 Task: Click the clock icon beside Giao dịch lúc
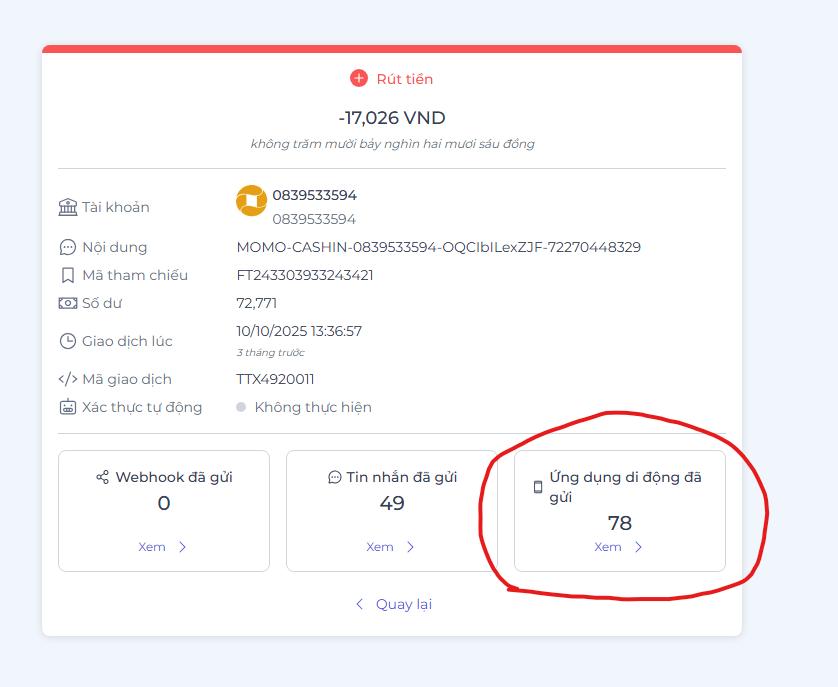tap(68, 341)
